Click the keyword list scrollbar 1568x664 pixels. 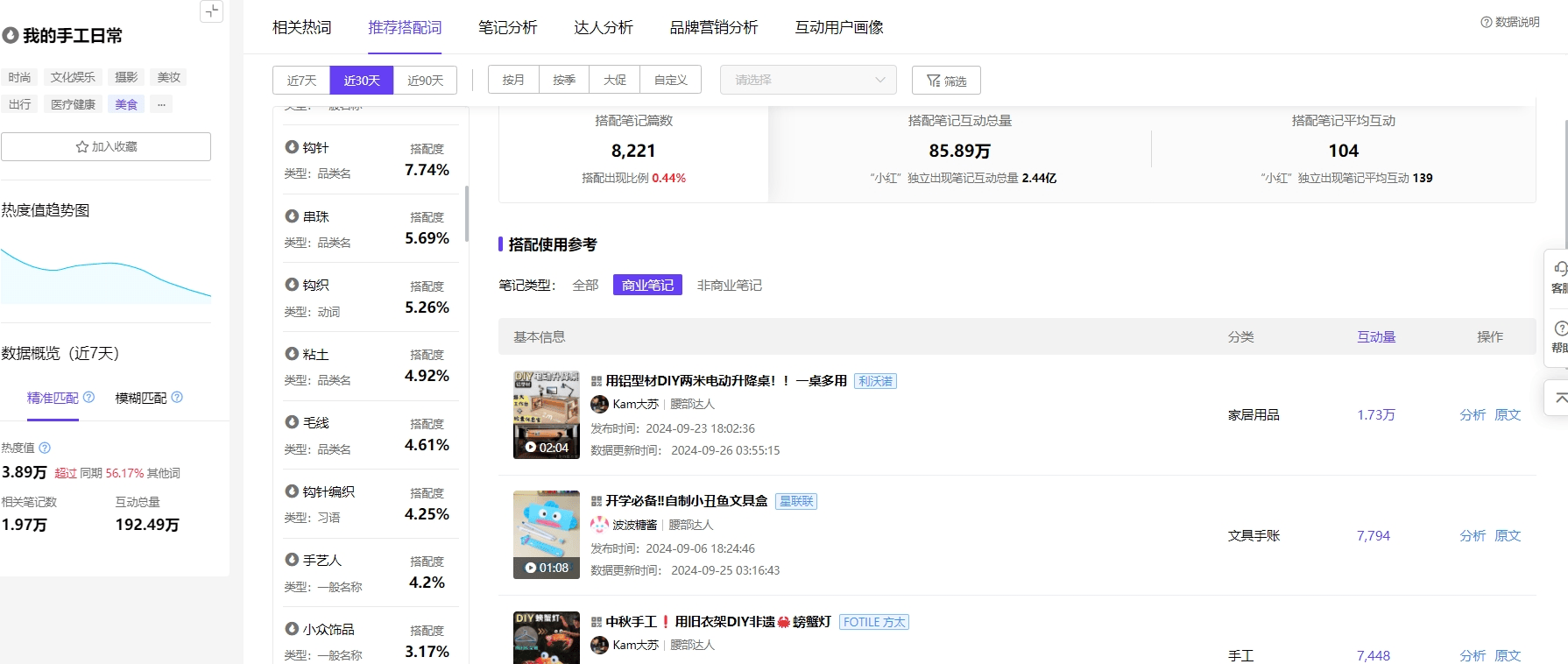(466, 214)
